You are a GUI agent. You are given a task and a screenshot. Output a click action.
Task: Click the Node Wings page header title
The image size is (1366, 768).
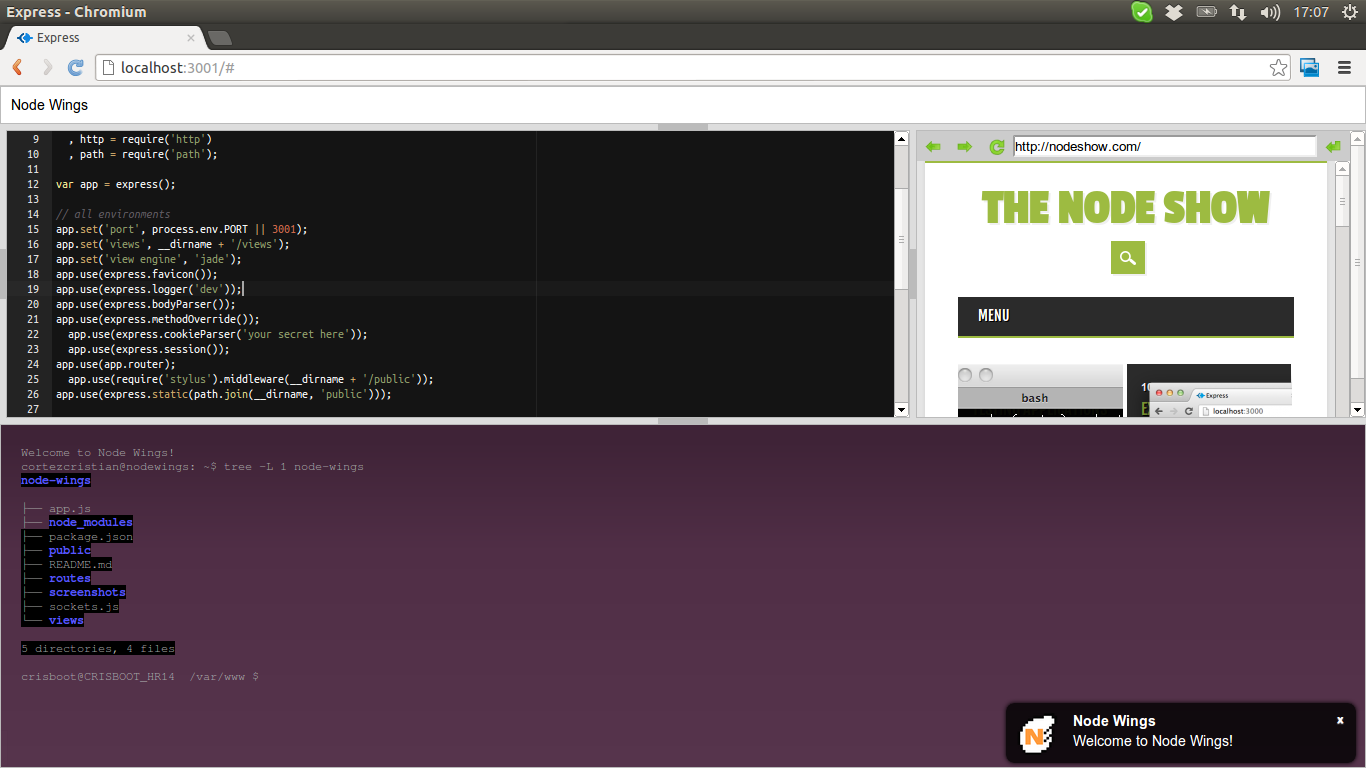pyautogui.click(x=49, y=105)
